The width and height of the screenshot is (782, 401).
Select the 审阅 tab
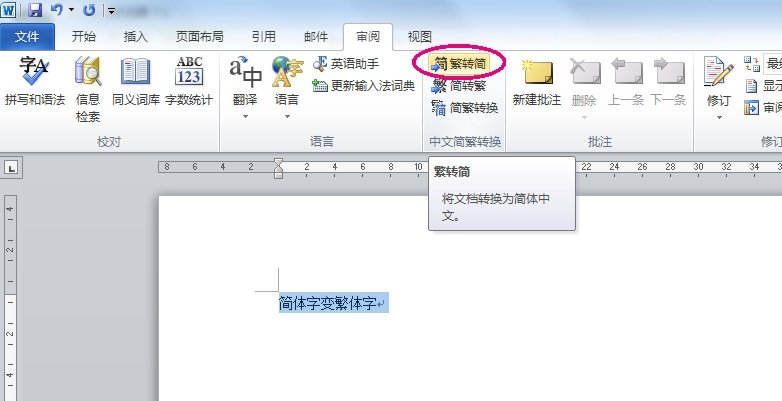pos(368,36)
